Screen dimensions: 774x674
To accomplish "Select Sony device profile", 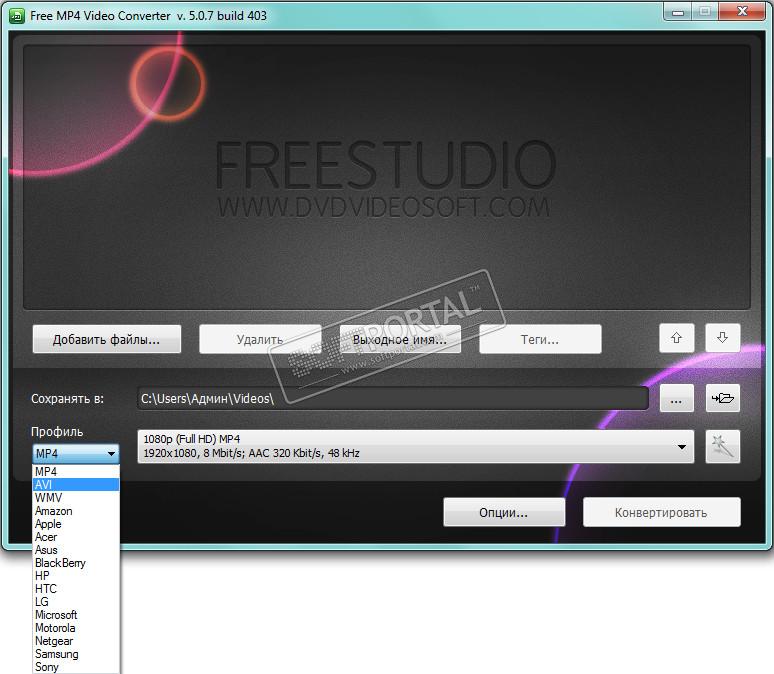I will click(x=76, y=667).
